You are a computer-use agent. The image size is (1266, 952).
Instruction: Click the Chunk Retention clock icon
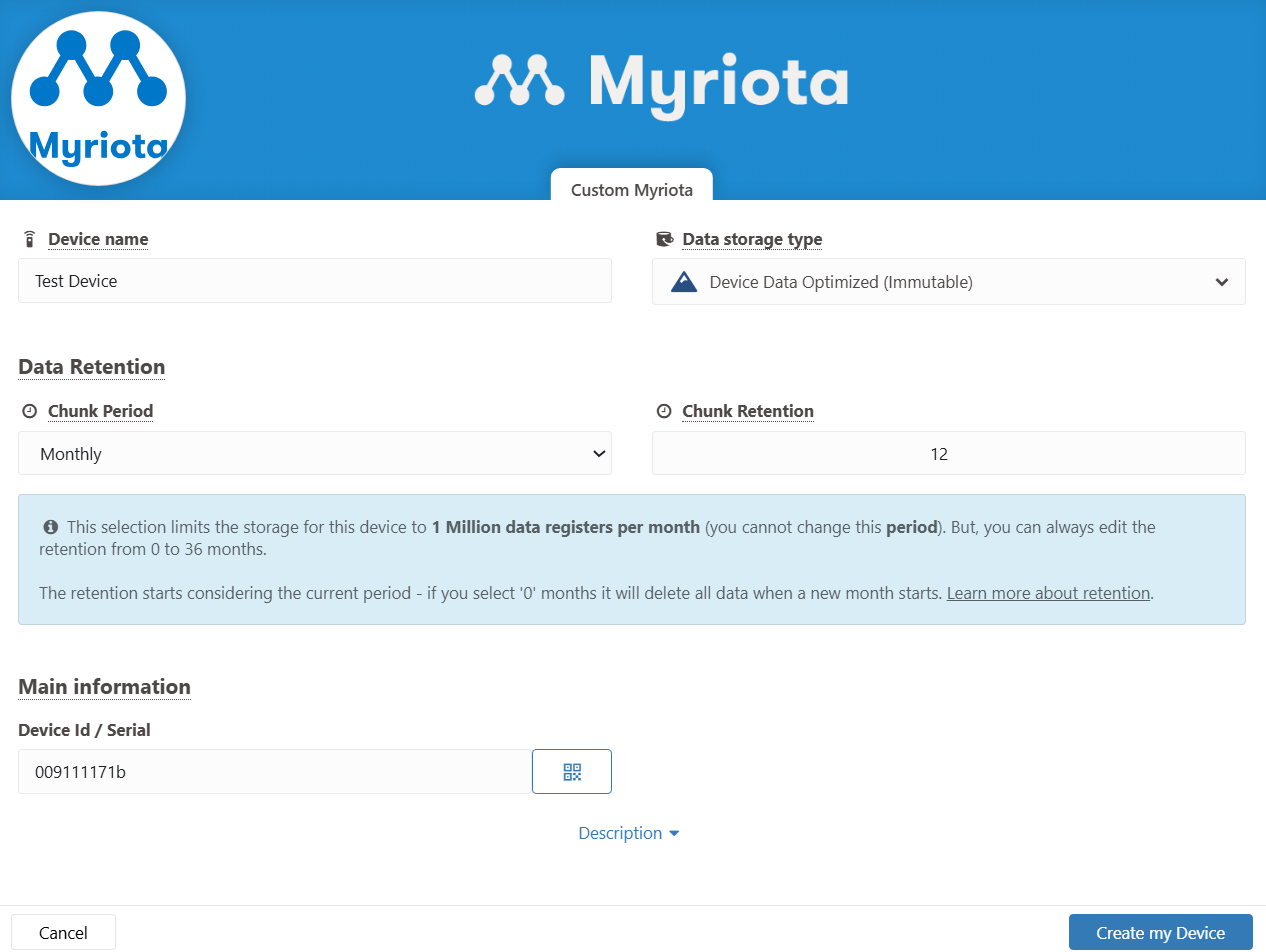(663, 411)
